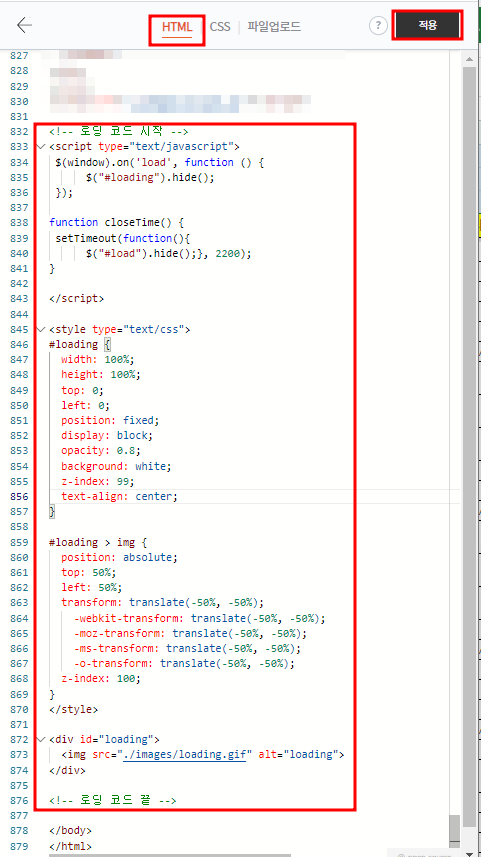Image resolution: width=481 pixels, height=857 pixels.
Task: Click the closing '</script>' tag
Action: (77, 298)
